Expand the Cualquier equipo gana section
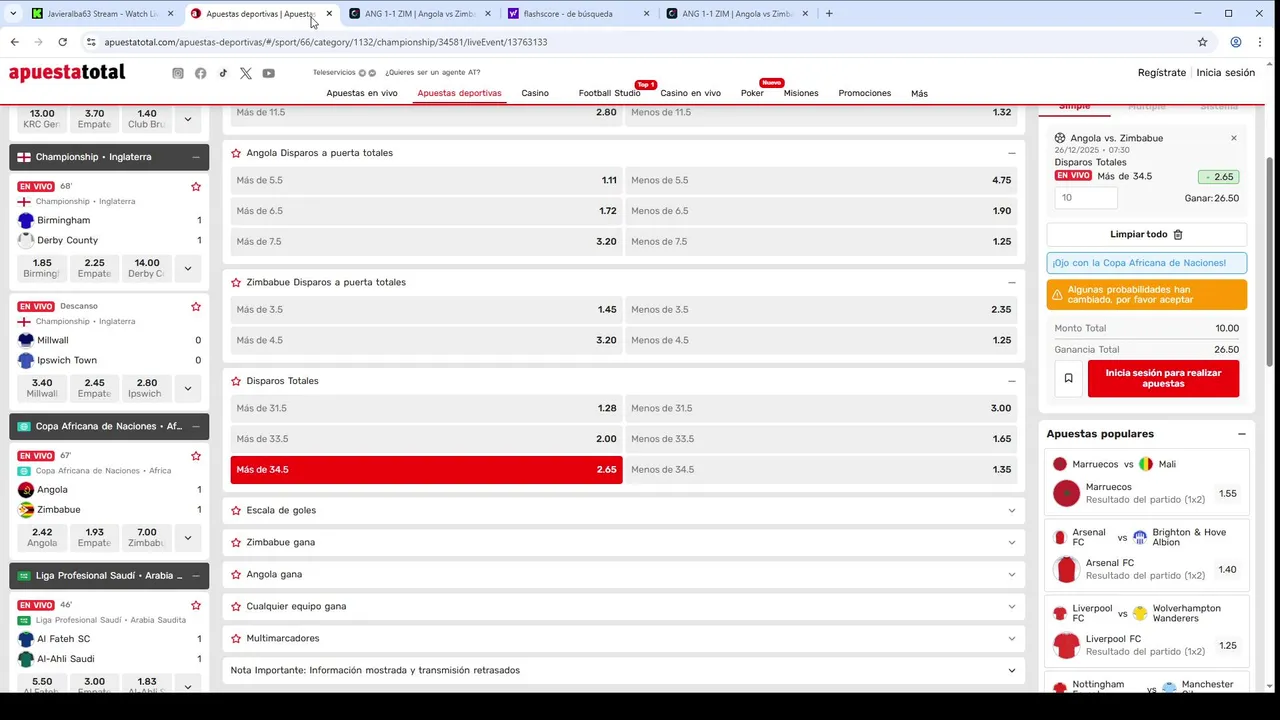1280x720 pixels. (1012, 606)
